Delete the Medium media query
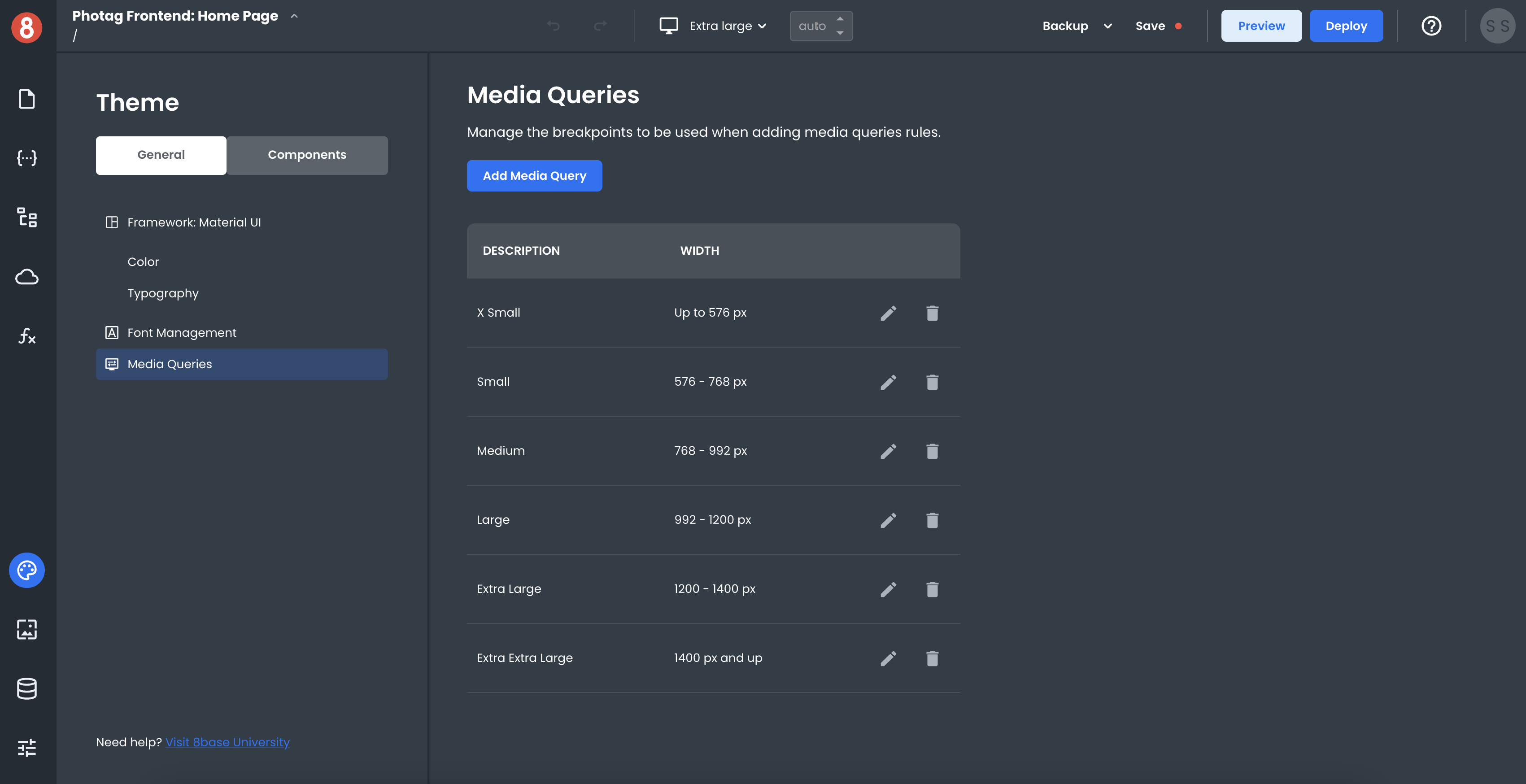The height and width of the screenshot is (784, 1526). pos(932,451)
